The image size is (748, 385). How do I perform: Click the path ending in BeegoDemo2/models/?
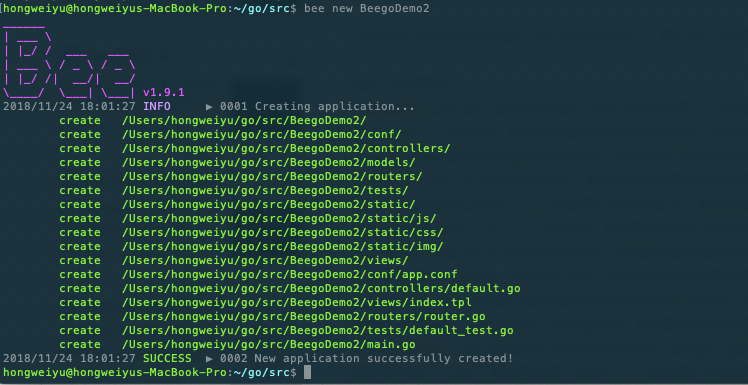point(269,162)
